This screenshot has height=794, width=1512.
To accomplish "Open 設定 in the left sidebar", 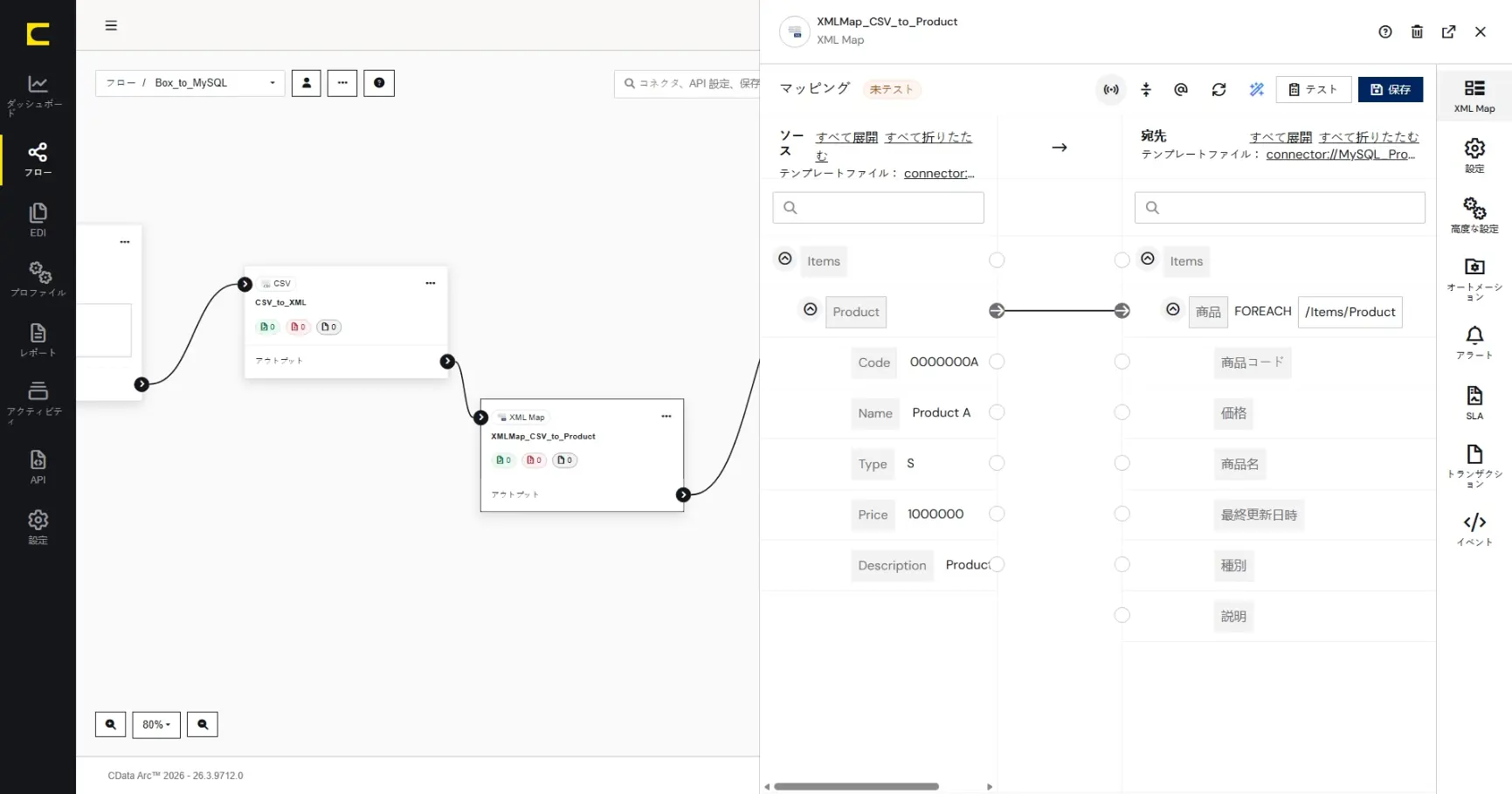I will [x=38, y=527].
